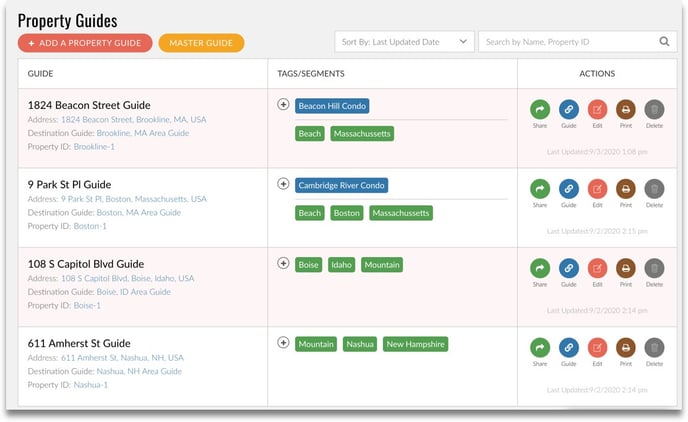Open the Master Guide
The image size is (688, 422).
pyautogui.click(x=201, y=43)
